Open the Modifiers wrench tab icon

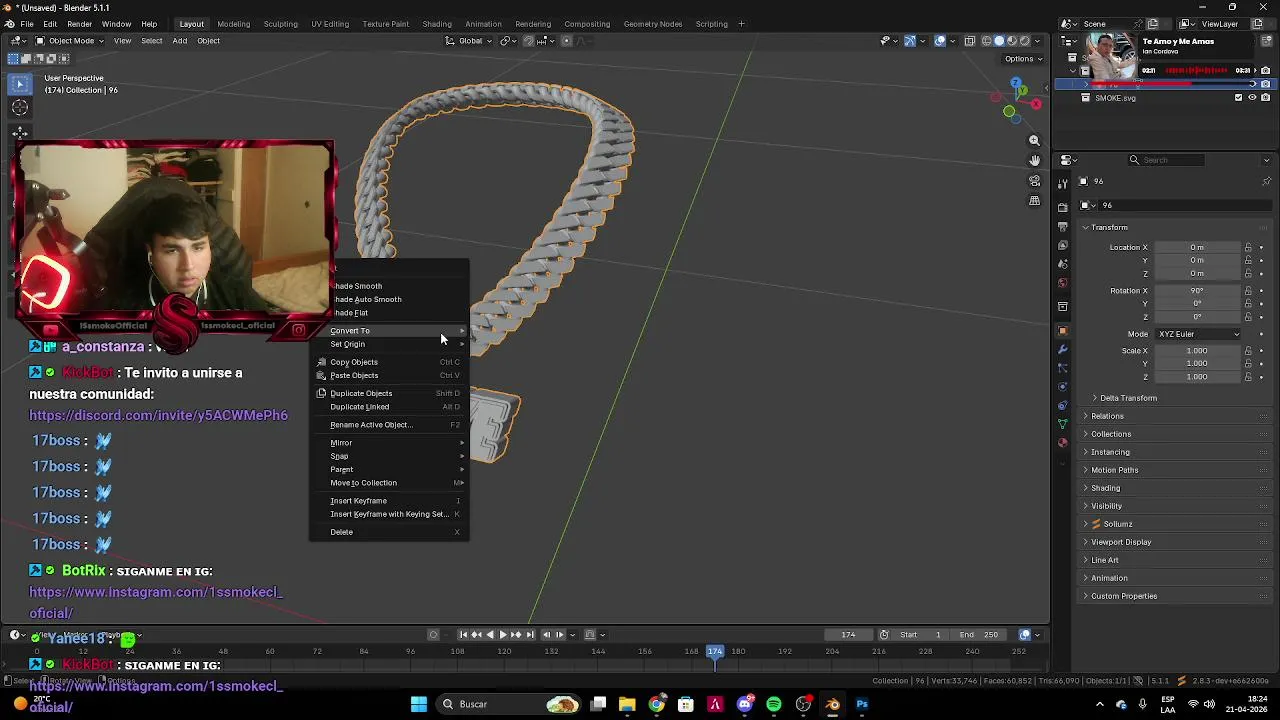click(x=1062, y=350)
